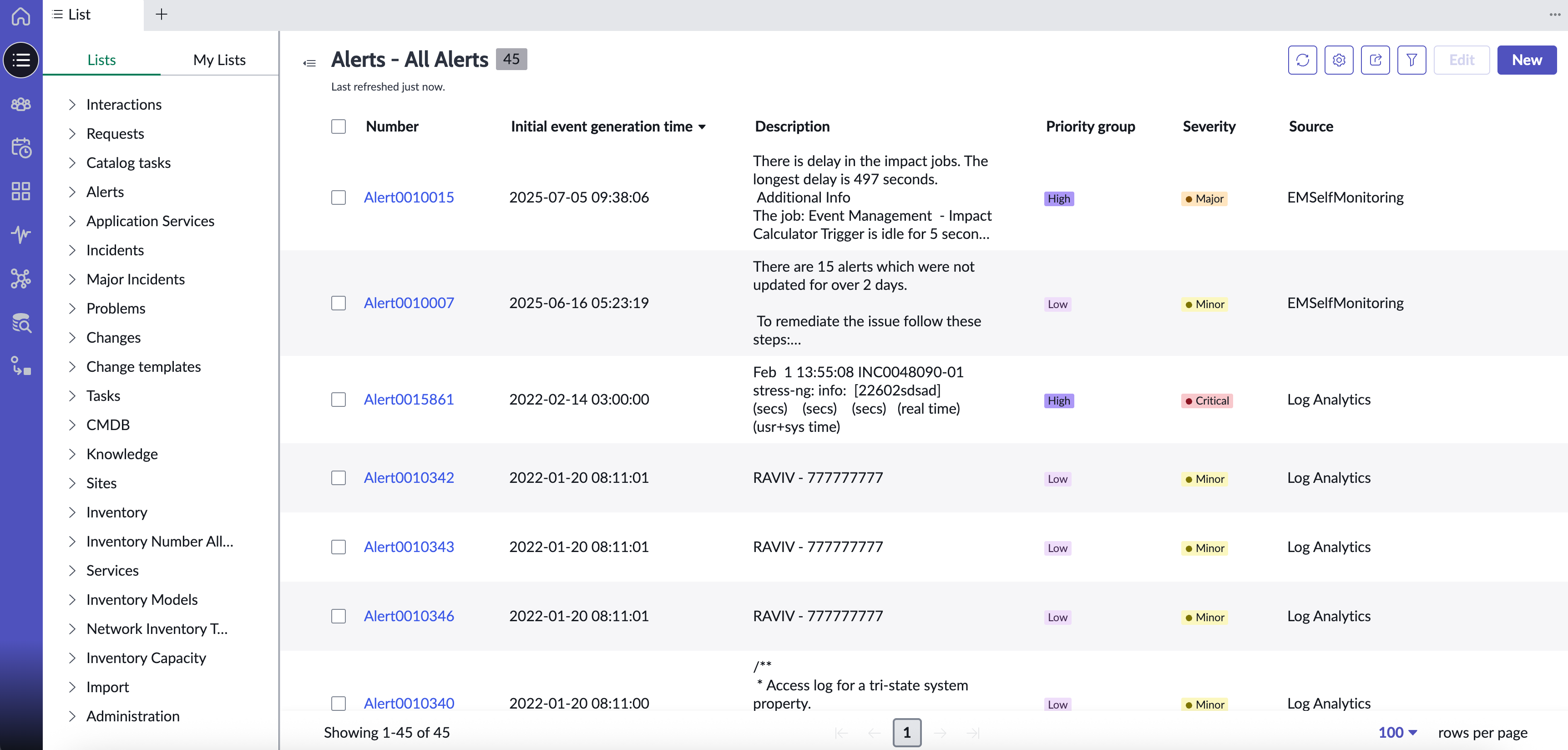Open the Alert0010346 record link
Viewport: 1568px width, 750px height.
pyautogui.click(x=409, y=616)
